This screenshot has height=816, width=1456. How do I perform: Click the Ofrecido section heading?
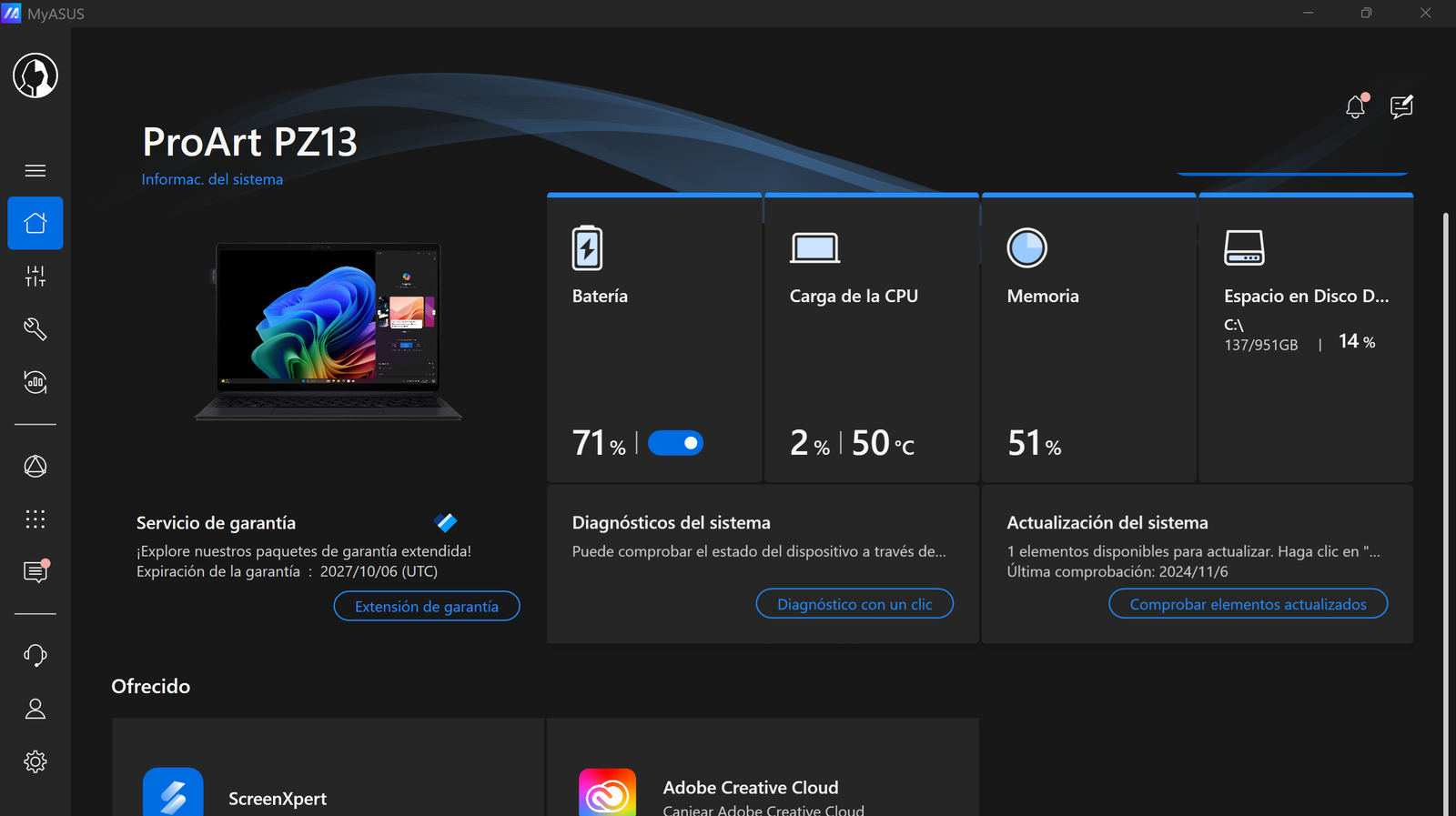[151, 686]
